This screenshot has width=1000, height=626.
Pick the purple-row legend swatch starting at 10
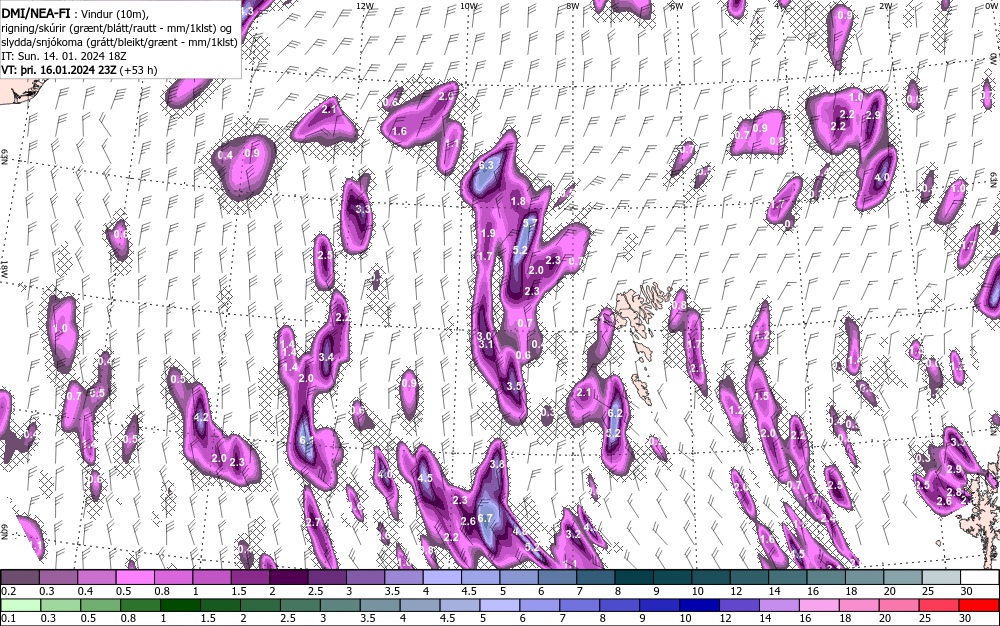click(x=711, y=578)
